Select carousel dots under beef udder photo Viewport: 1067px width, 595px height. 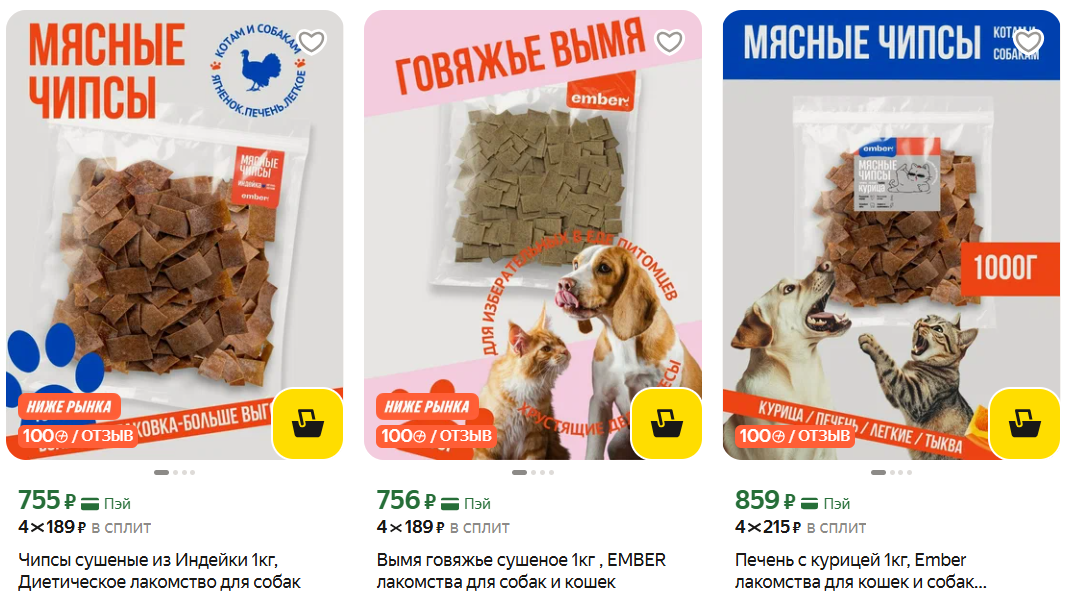[533, 472]
